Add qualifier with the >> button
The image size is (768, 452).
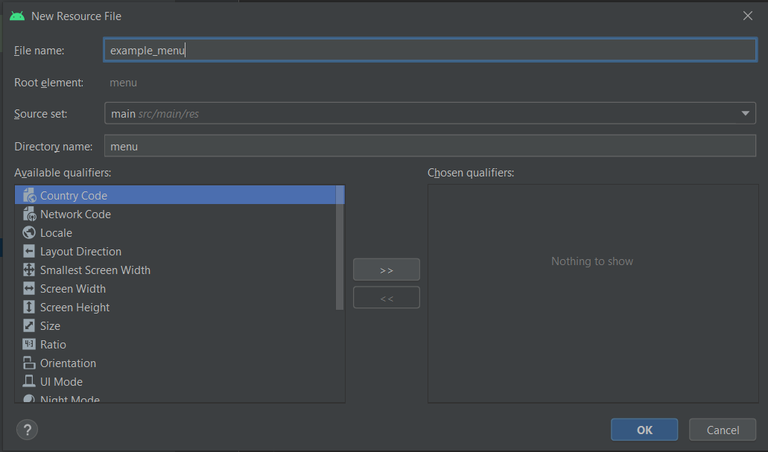click(x=386, y=270)
